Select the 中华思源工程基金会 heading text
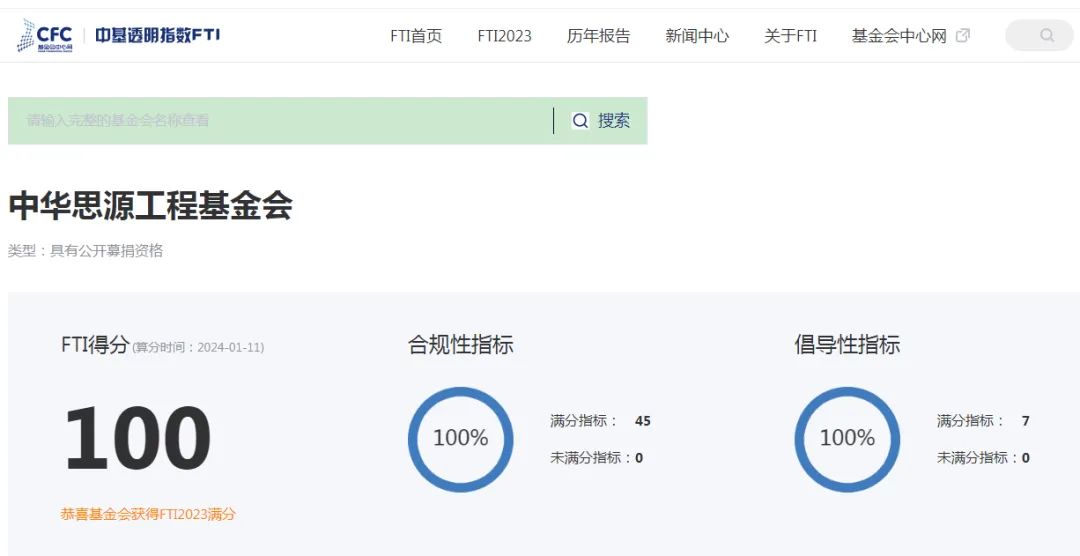This screenshot has width=1080, height=556. point(150,205)
